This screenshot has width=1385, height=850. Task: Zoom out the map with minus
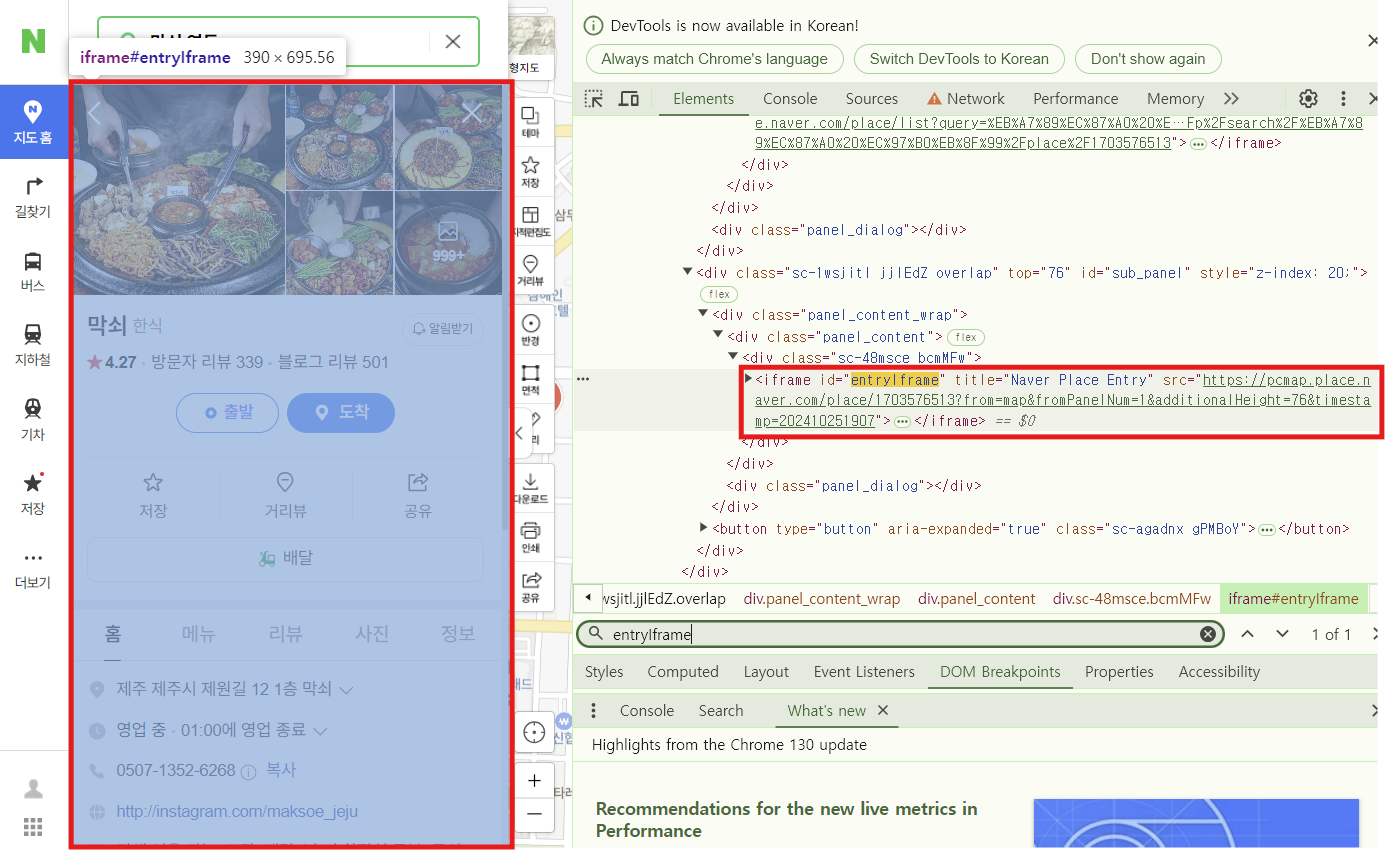(534, 814)
